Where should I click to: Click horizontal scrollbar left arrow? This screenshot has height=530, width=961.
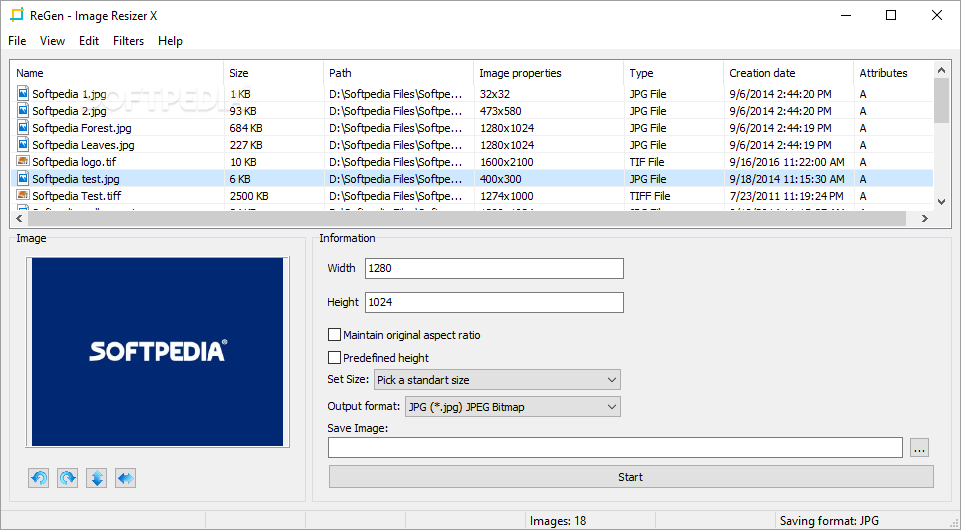[19, 218]
